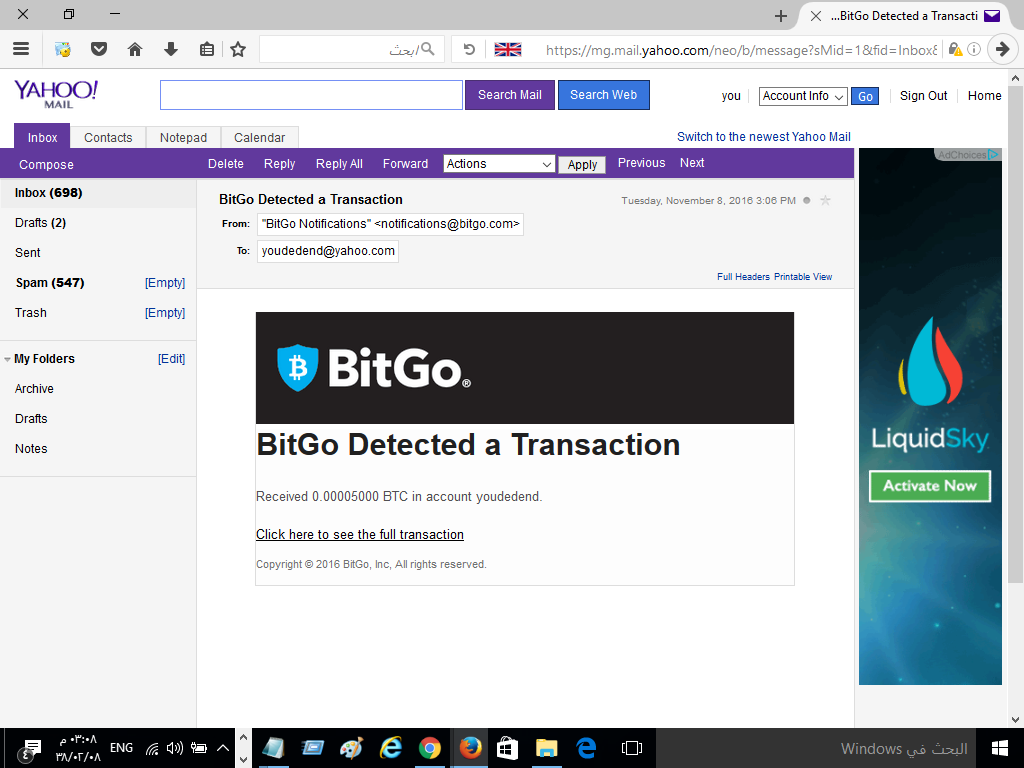
Task: Open the Yahoo Mail logo
Action: coord(56,94)
